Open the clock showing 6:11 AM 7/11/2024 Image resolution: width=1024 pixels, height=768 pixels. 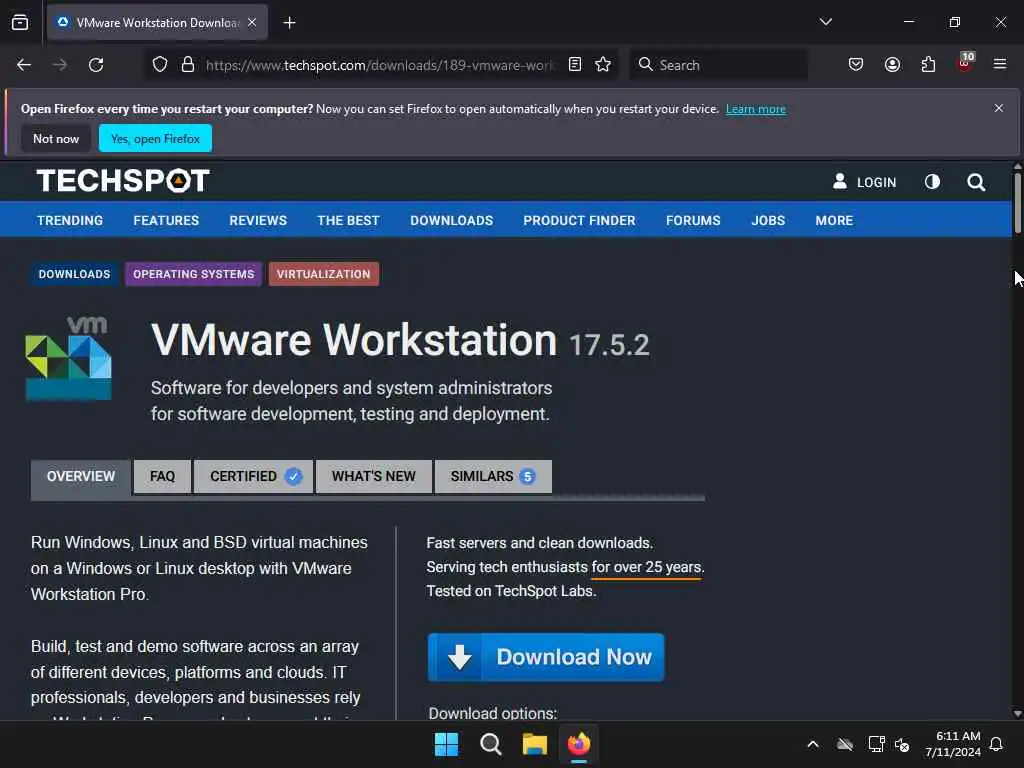pos(953,744)
